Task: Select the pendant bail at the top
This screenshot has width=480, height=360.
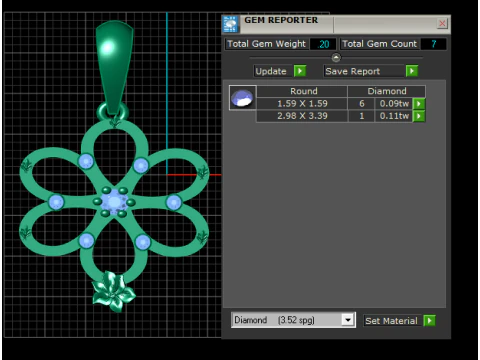Action: (114, 68)
